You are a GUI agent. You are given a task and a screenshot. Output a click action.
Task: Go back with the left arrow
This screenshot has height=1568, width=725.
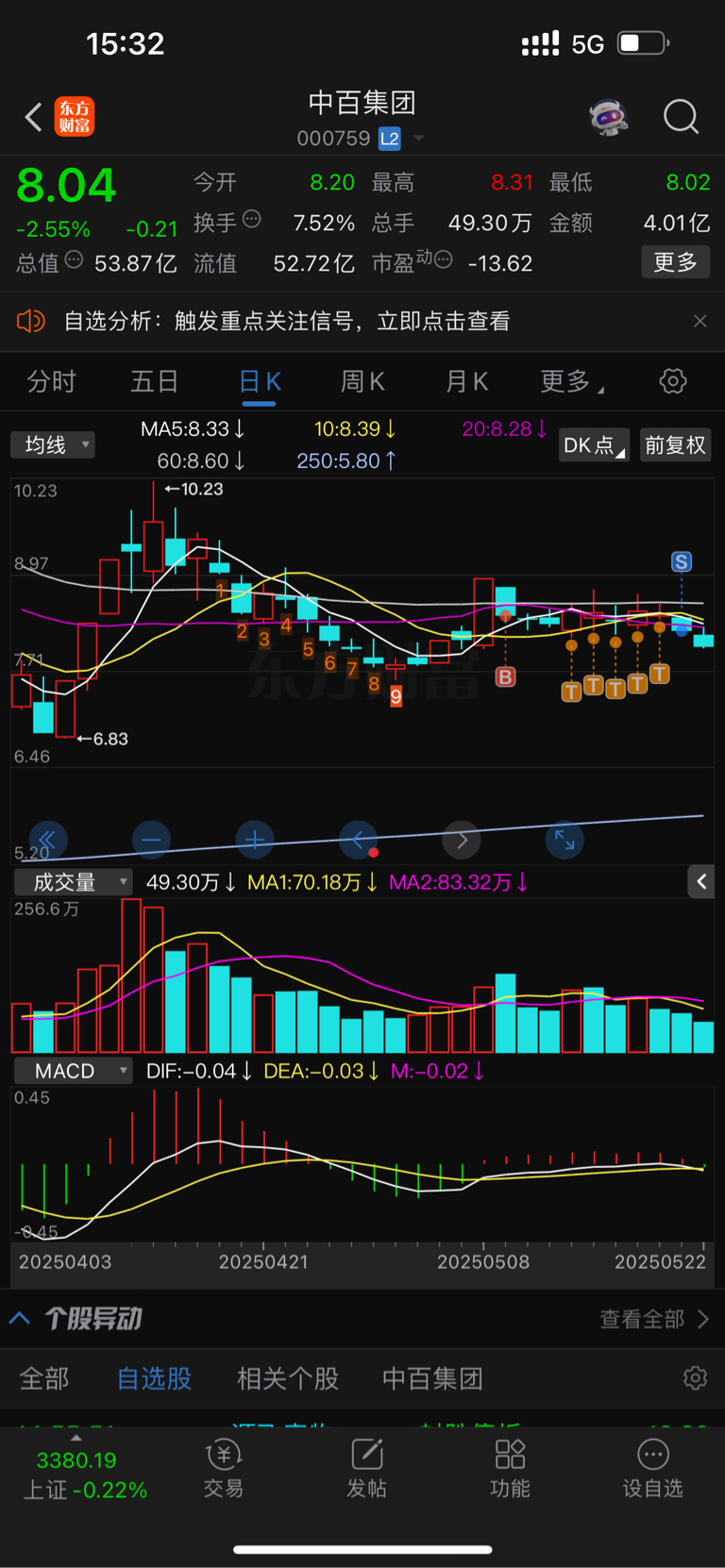(34, 117)
